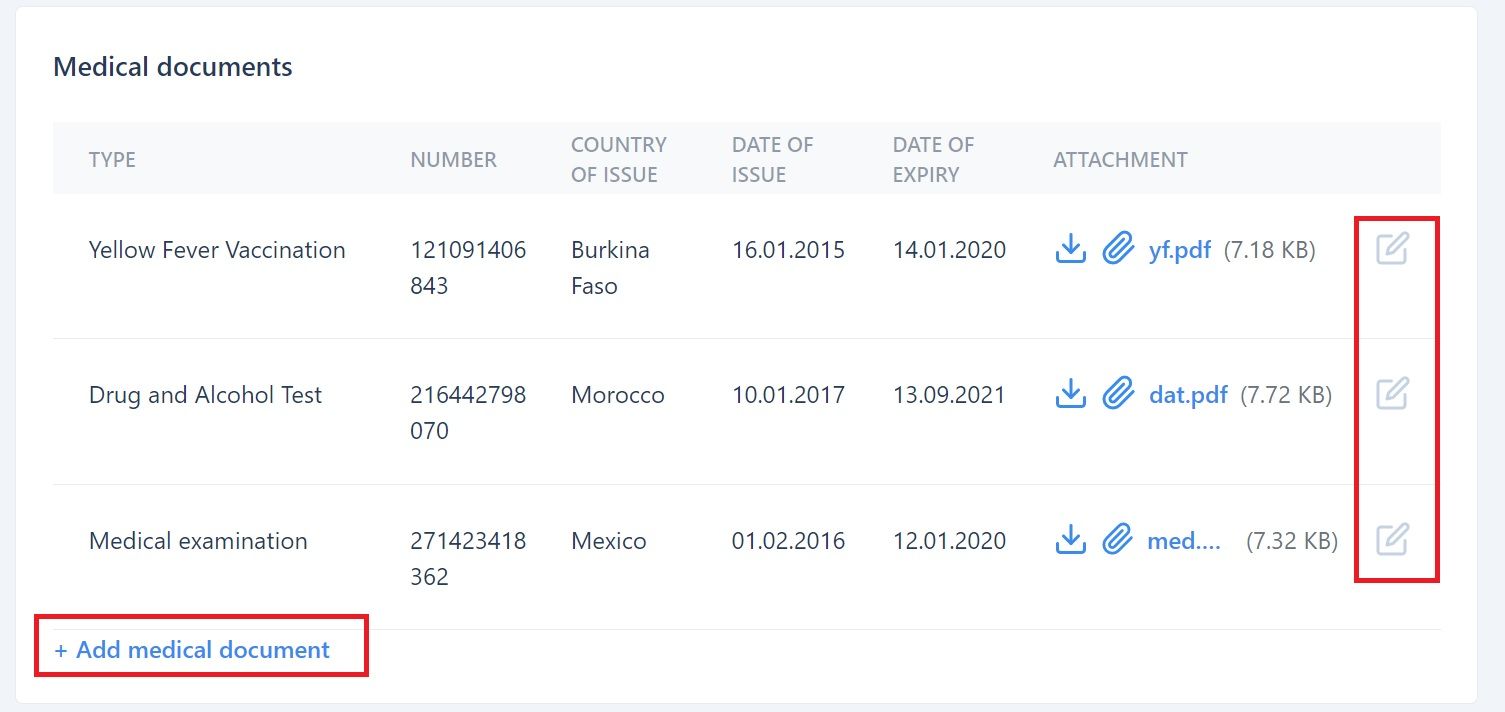
Task: Click paperclip icon next to yf.pdf
Action: click(1117, 249)
